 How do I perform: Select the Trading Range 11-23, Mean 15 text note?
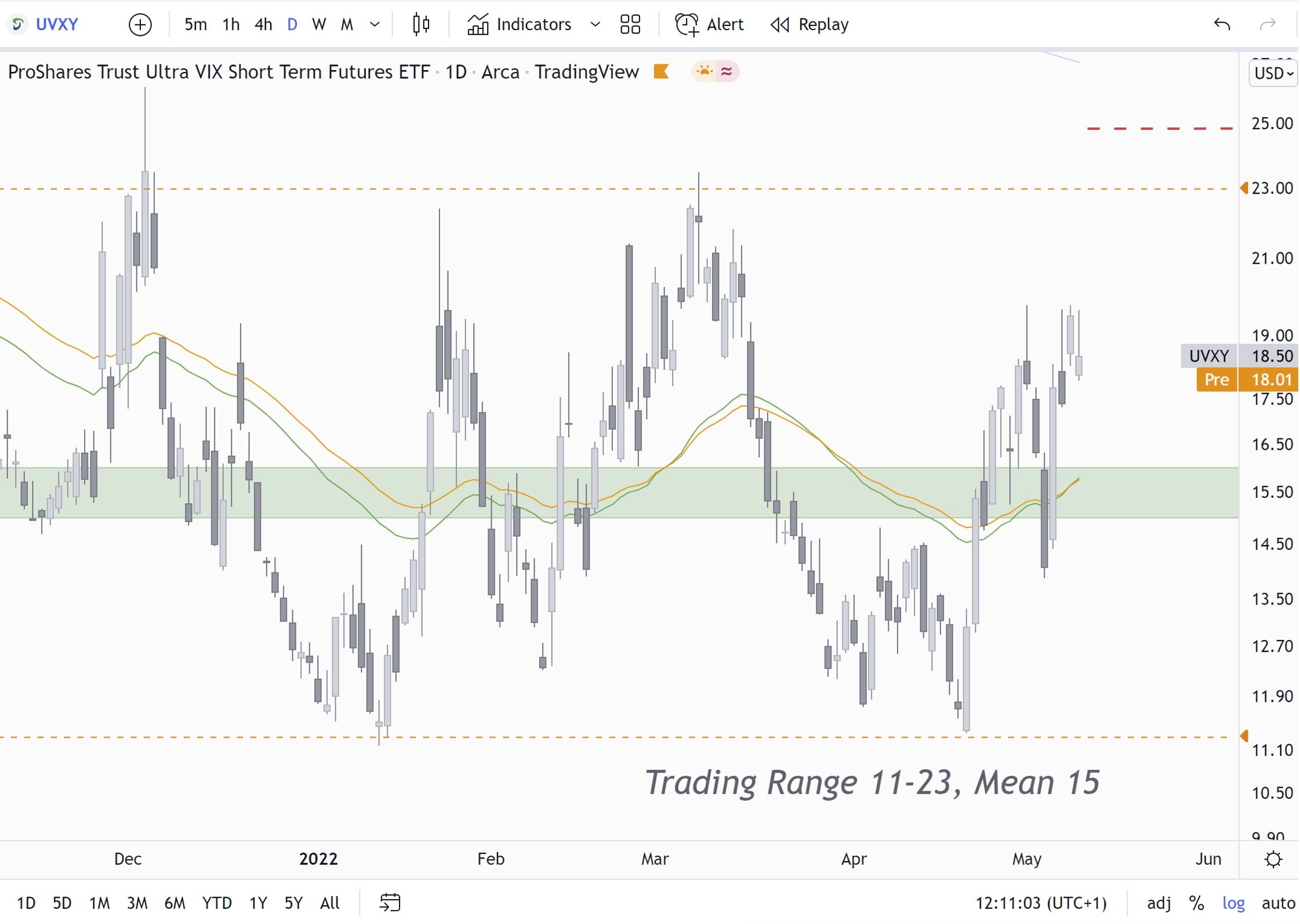(872, 783)
